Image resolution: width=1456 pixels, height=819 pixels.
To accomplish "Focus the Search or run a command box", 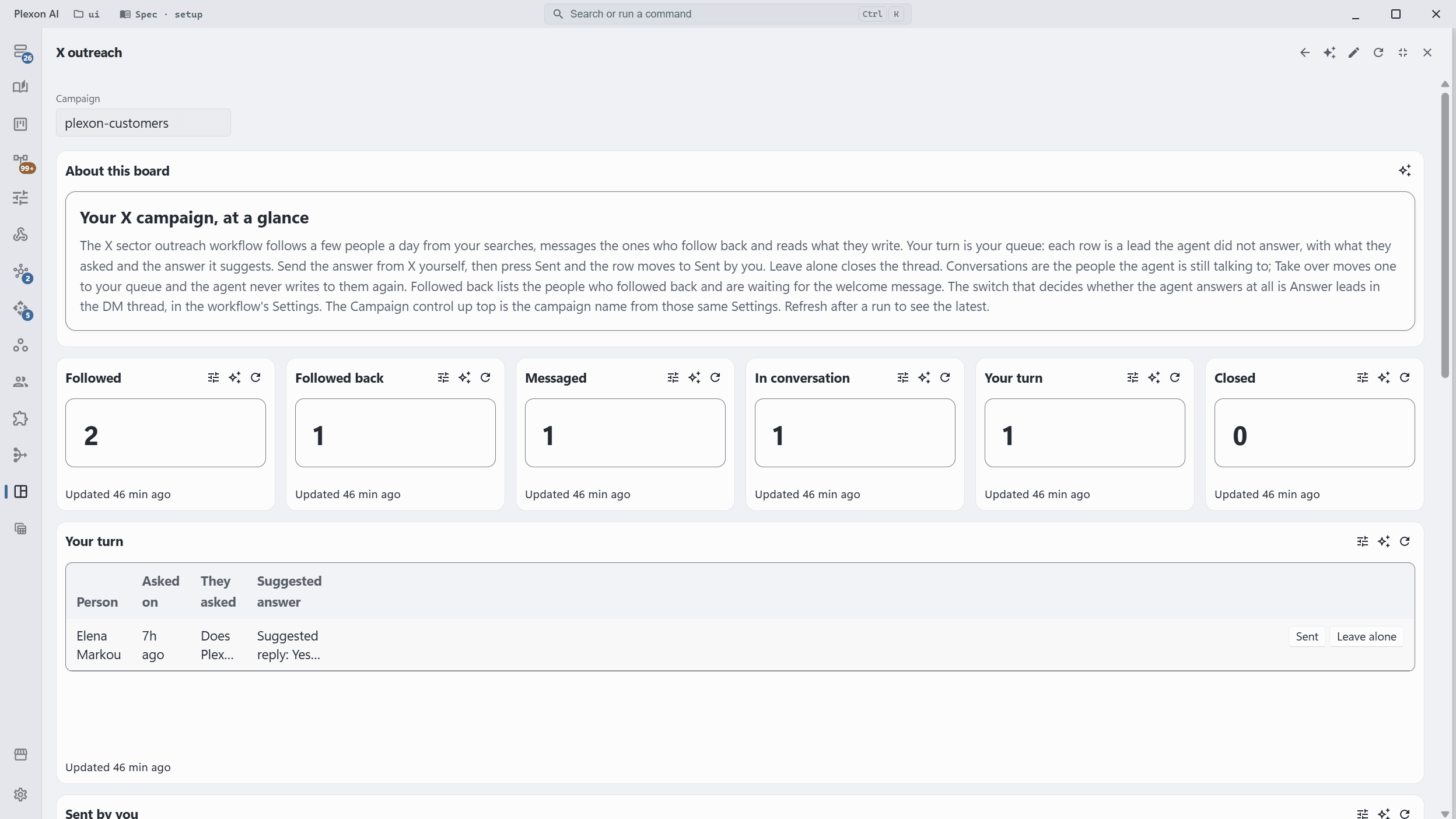I will pos(727,14).
